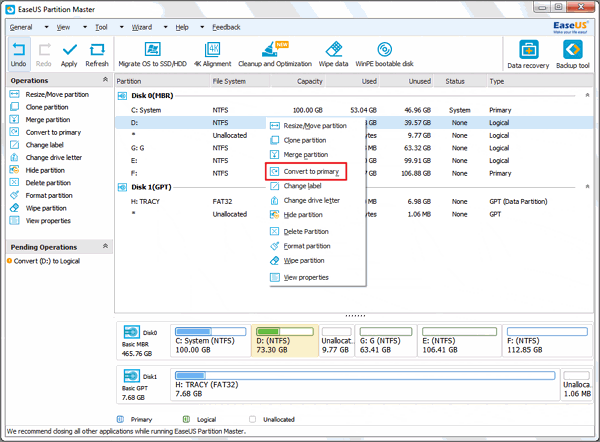Open the Backup tool

pyautogui.click(x=572, y=55)
